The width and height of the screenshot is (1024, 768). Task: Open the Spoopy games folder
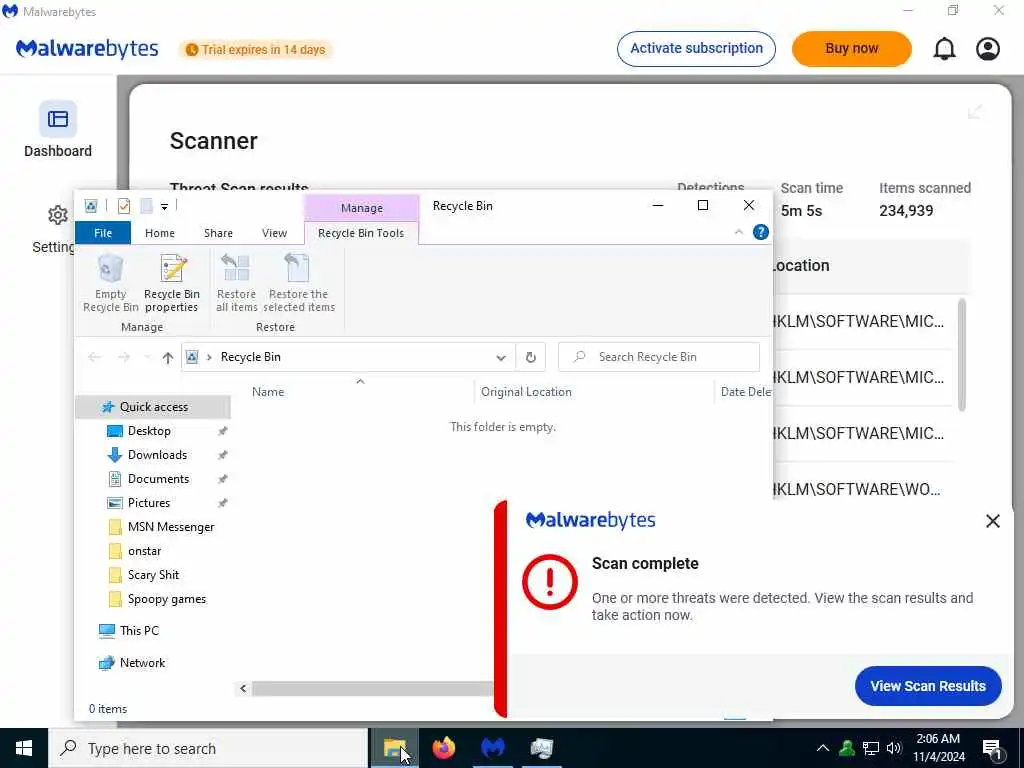pos(167,600)
